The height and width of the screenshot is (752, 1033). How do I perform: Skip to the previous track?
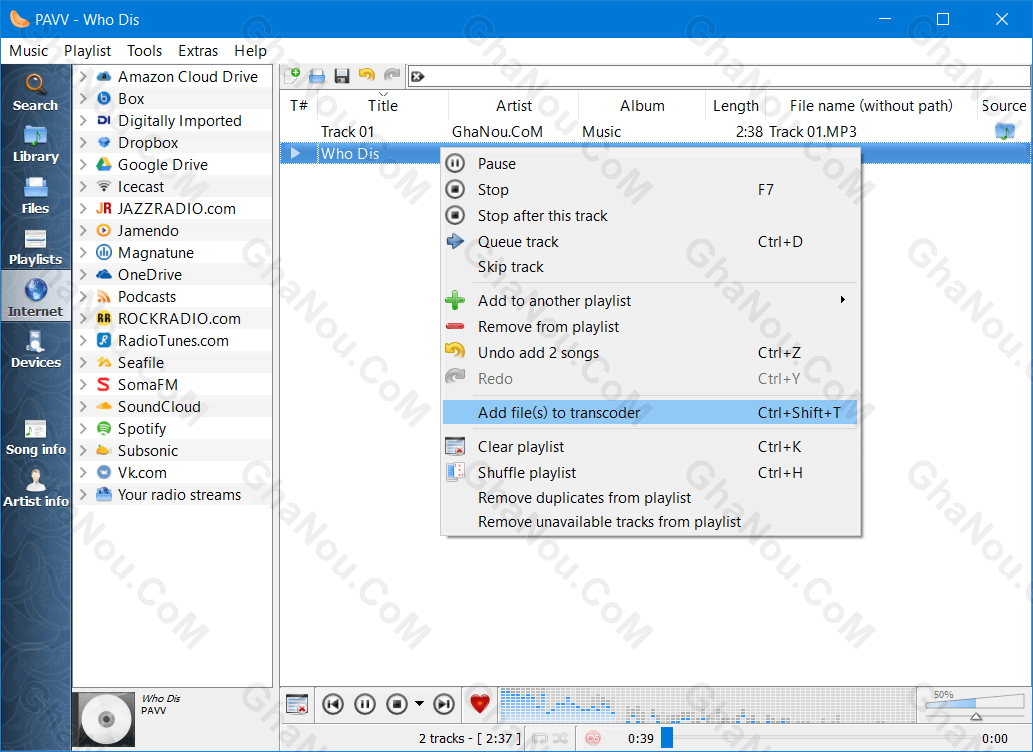point(333,704)
